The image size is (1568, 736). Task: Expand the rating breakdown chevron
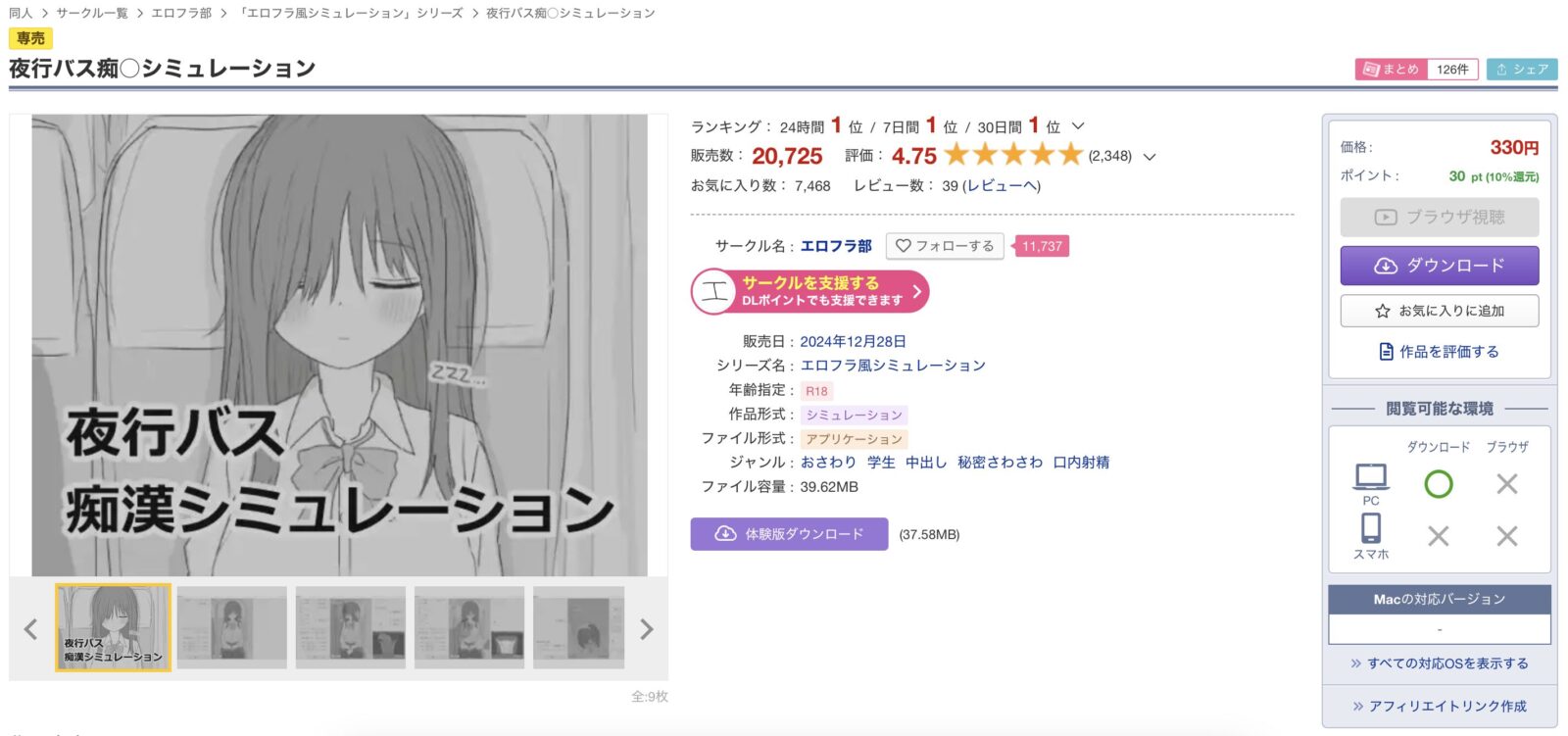pos(1150,156)
